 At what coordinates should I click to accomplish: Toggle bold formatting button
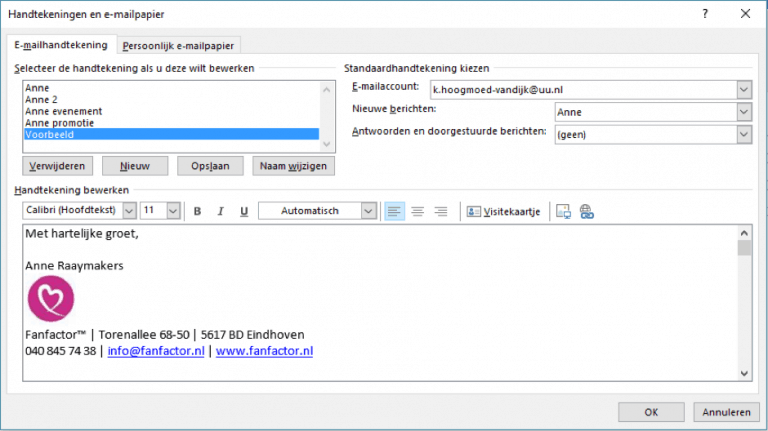pos(197,211)
